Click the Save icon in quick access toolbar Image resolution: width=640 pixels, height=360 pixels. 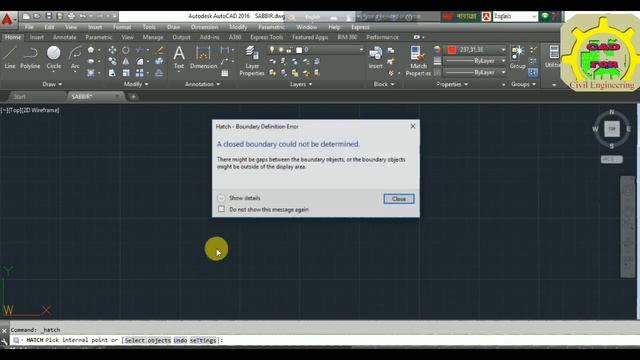click(x=49, y=16)
